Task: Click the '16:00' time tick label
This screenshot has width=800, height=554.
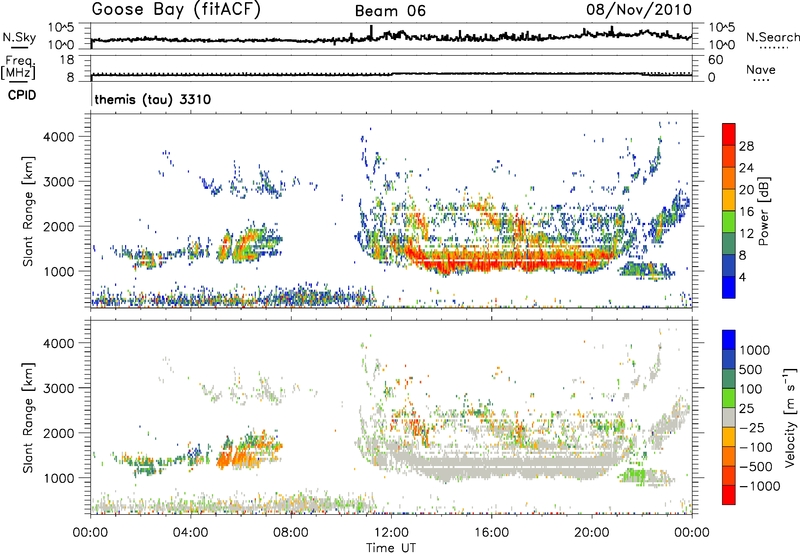Action: [x=491, y=533]
